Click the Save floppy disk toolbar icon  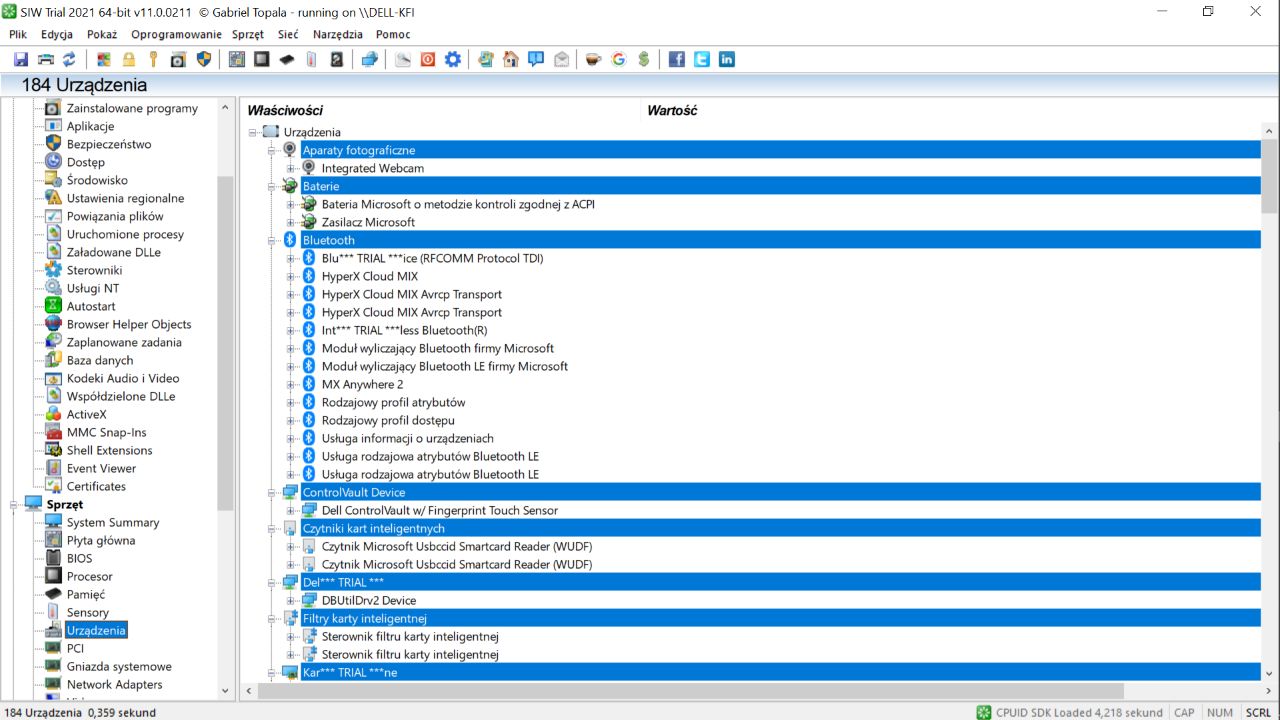(21, 59)
